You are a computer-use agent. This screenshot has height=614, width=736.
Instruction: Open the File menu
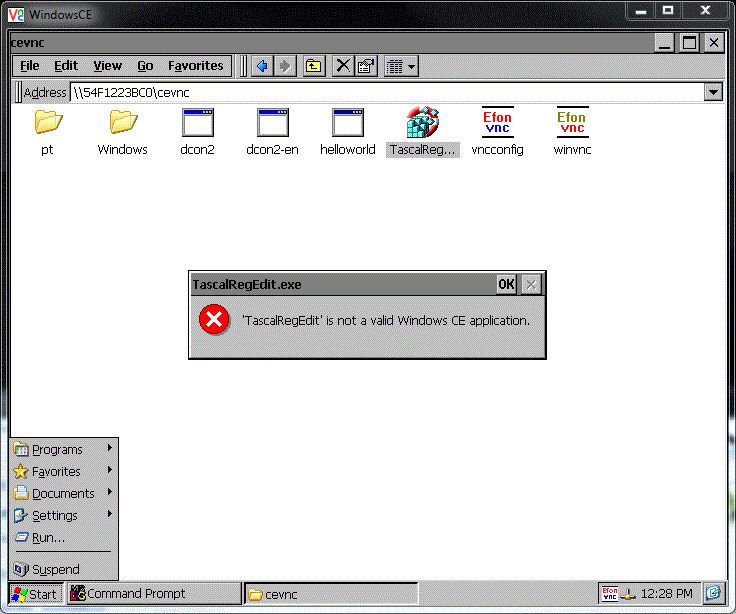pos(30,66)
